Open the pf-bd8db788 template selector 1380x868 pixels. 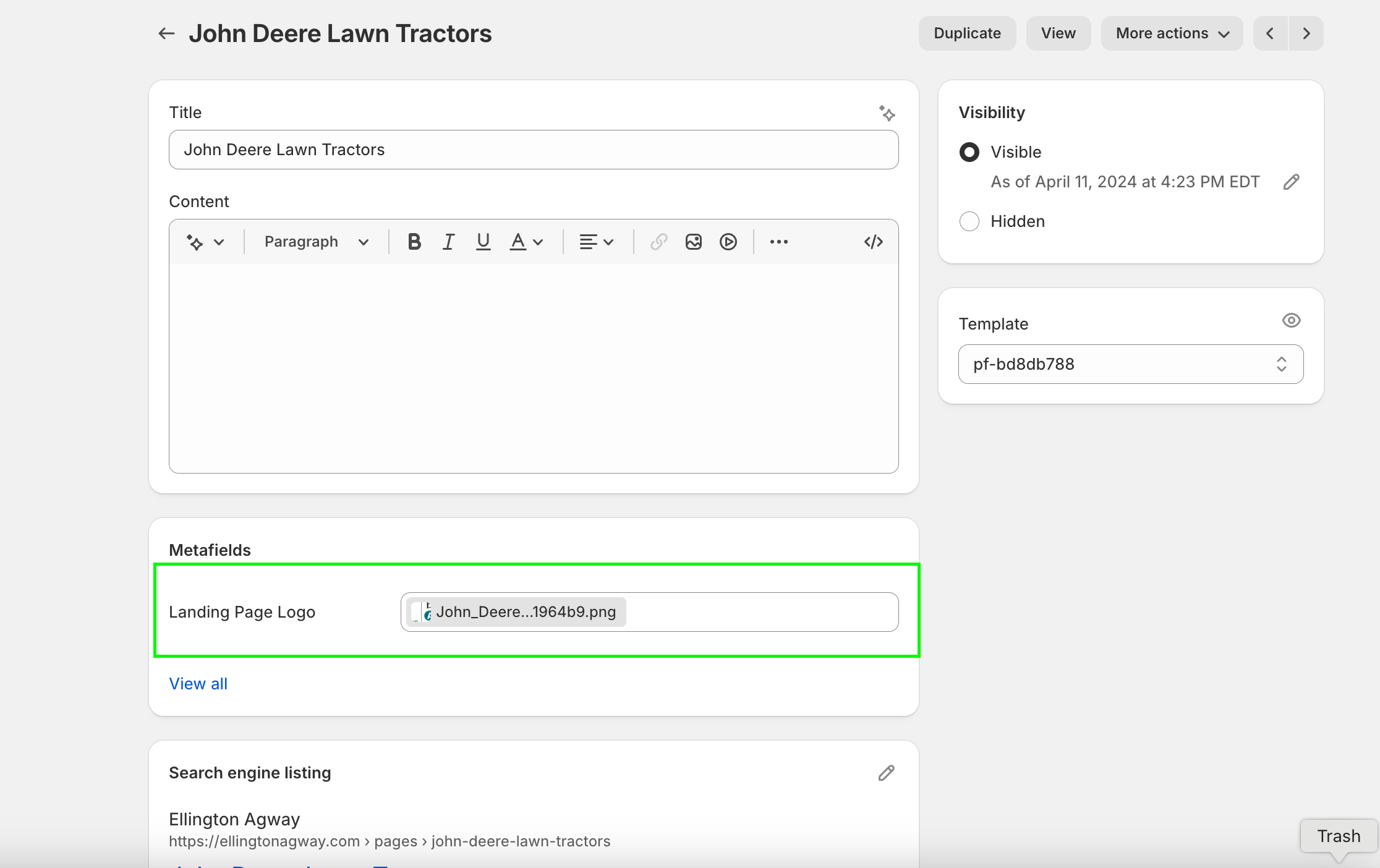(1130, 364)
